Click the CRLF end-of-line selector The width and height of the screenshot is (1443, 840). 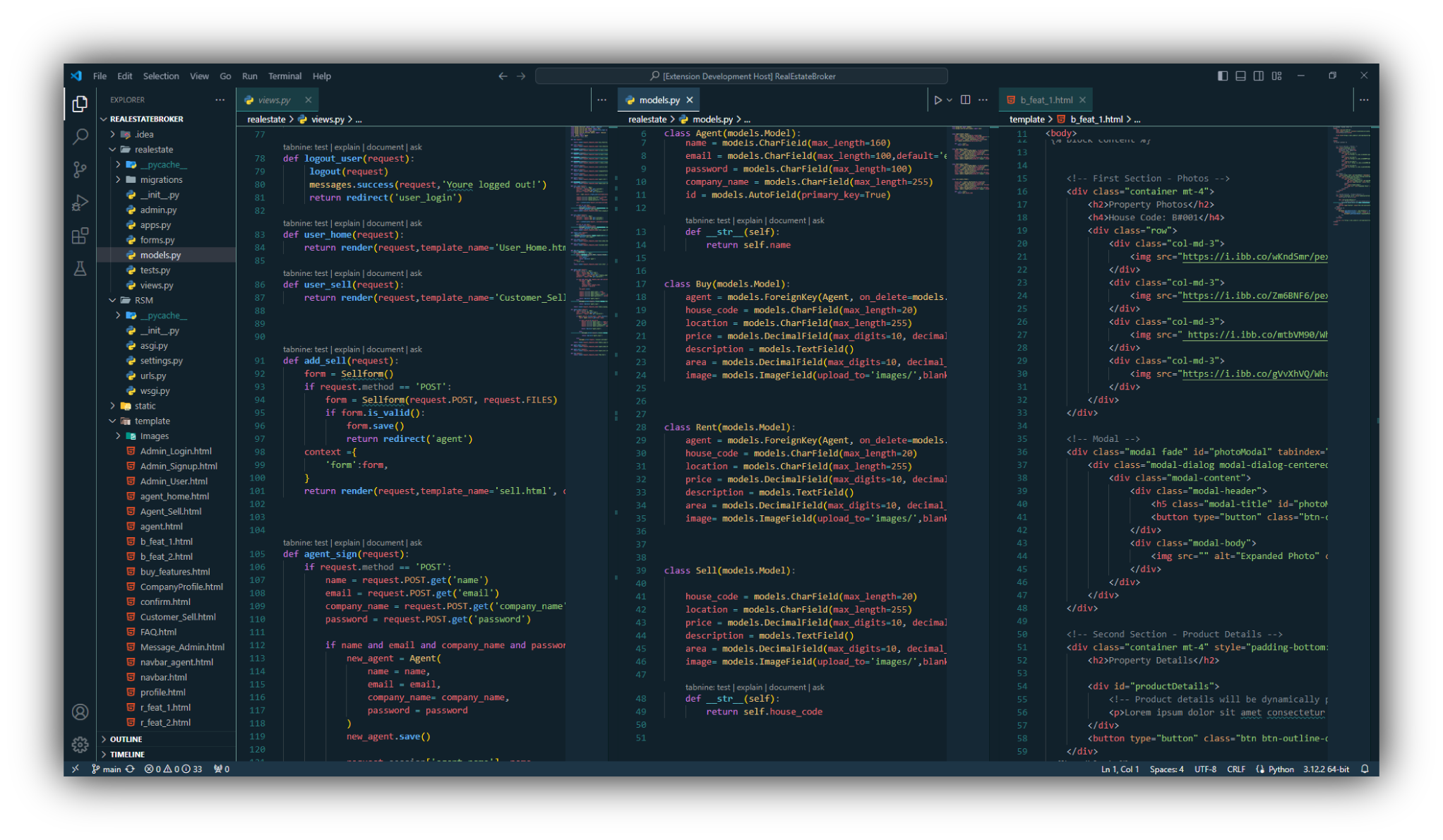tap(1236, 769)
